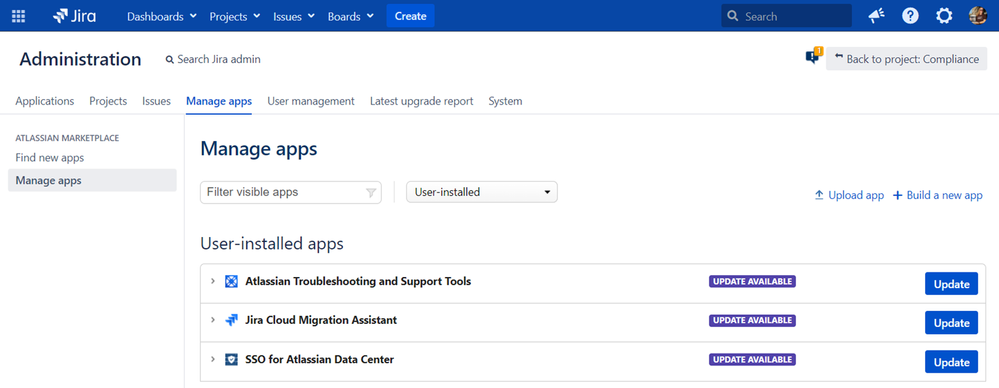Click the SSO for Atlassian Data Center icon

click(231, 360)
